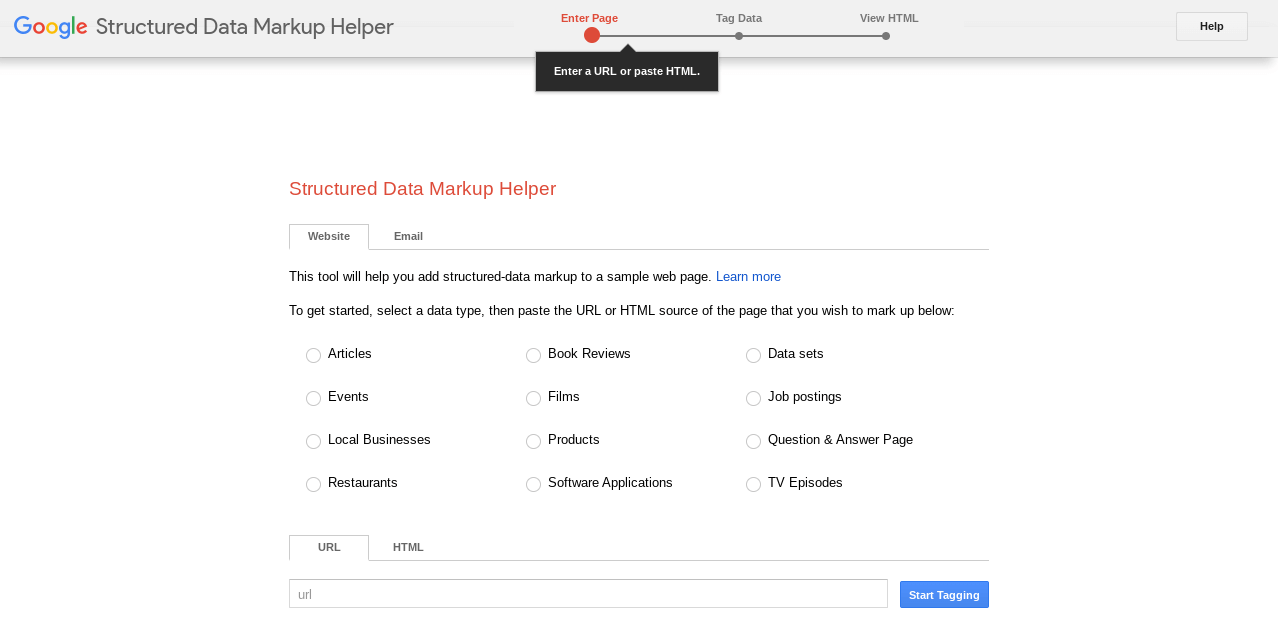This screenshot has height=637, width=1278.
Task: Click the Enter Page step marker
Action: point(591,35)
